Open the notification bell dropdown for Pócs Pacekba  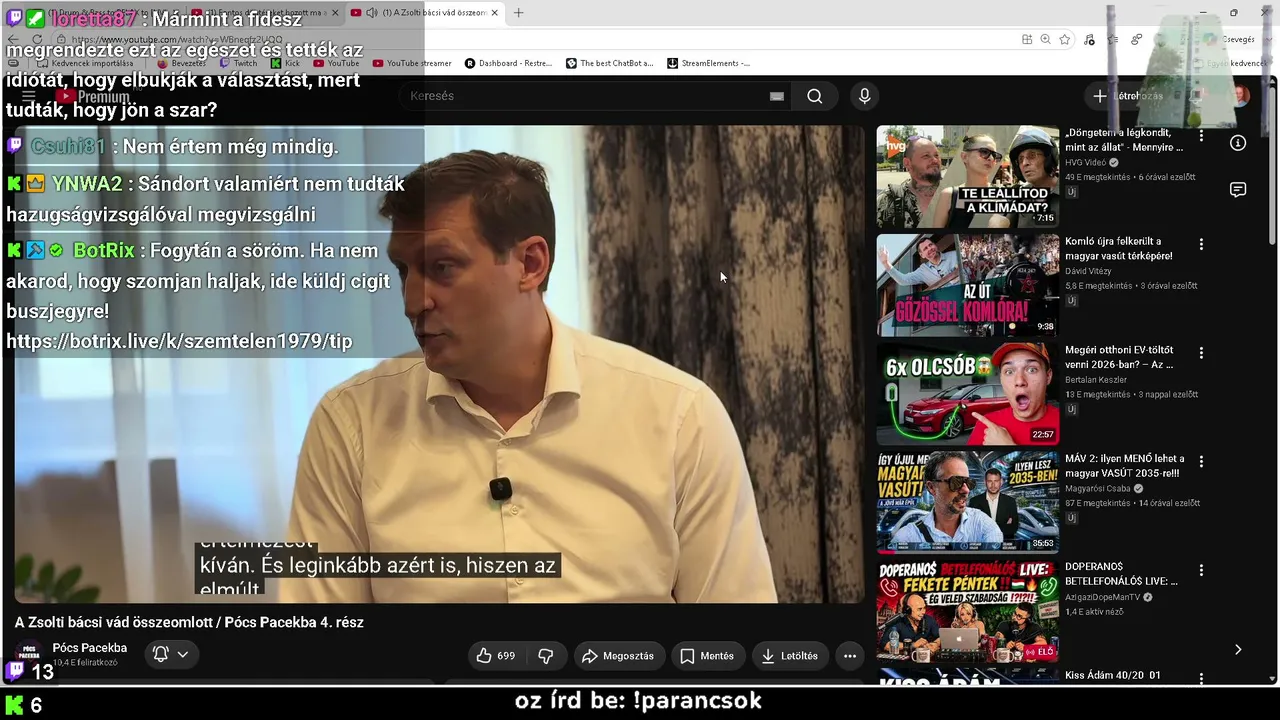point(170,654)
